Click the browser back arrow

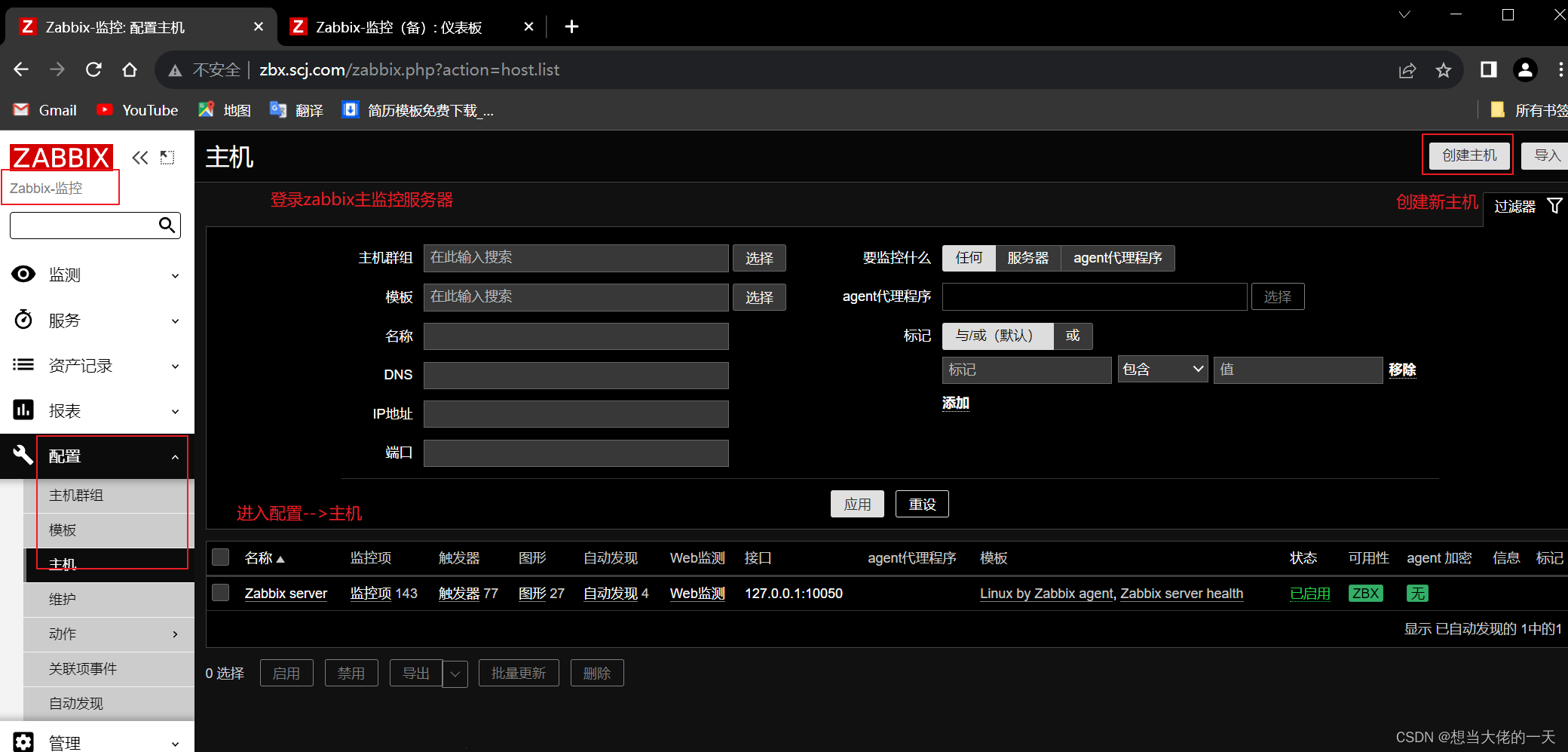[x=21, y=70]
